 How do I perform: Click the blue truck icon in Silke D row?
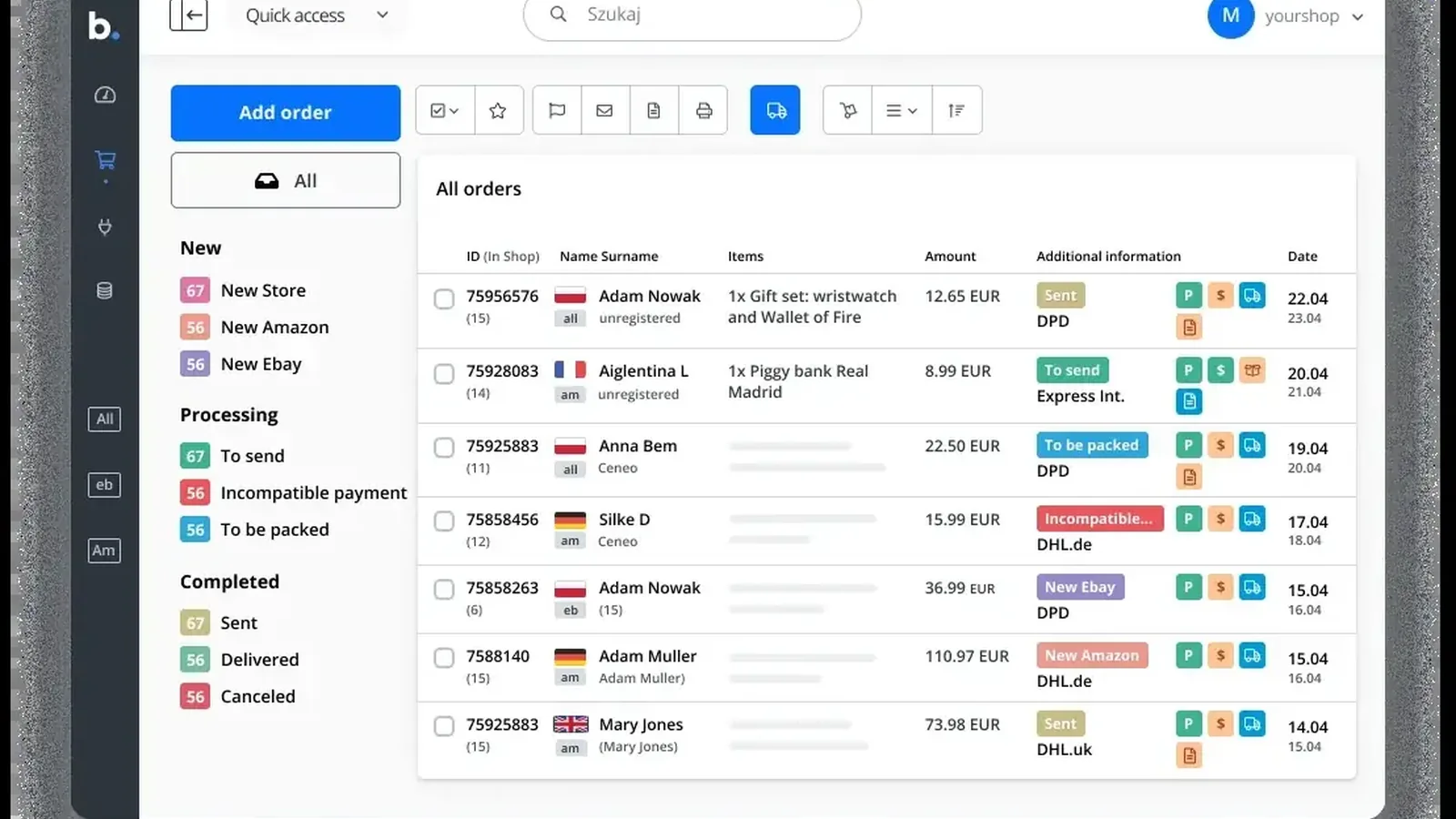tap(1252, 519)
